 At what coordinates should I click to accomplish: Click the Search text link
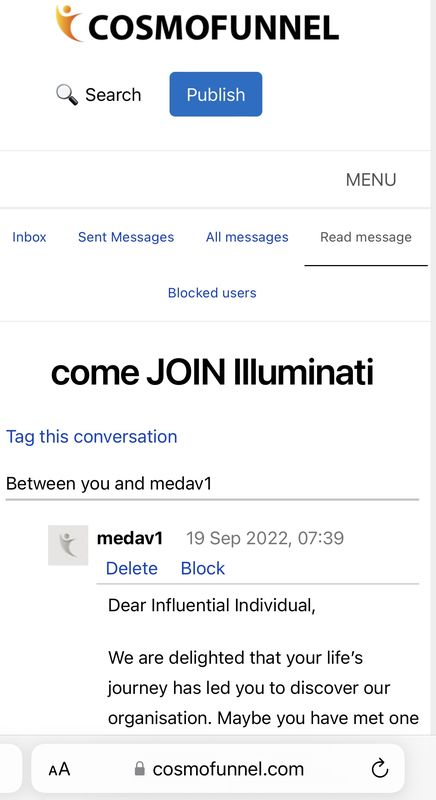click(113, 95)
